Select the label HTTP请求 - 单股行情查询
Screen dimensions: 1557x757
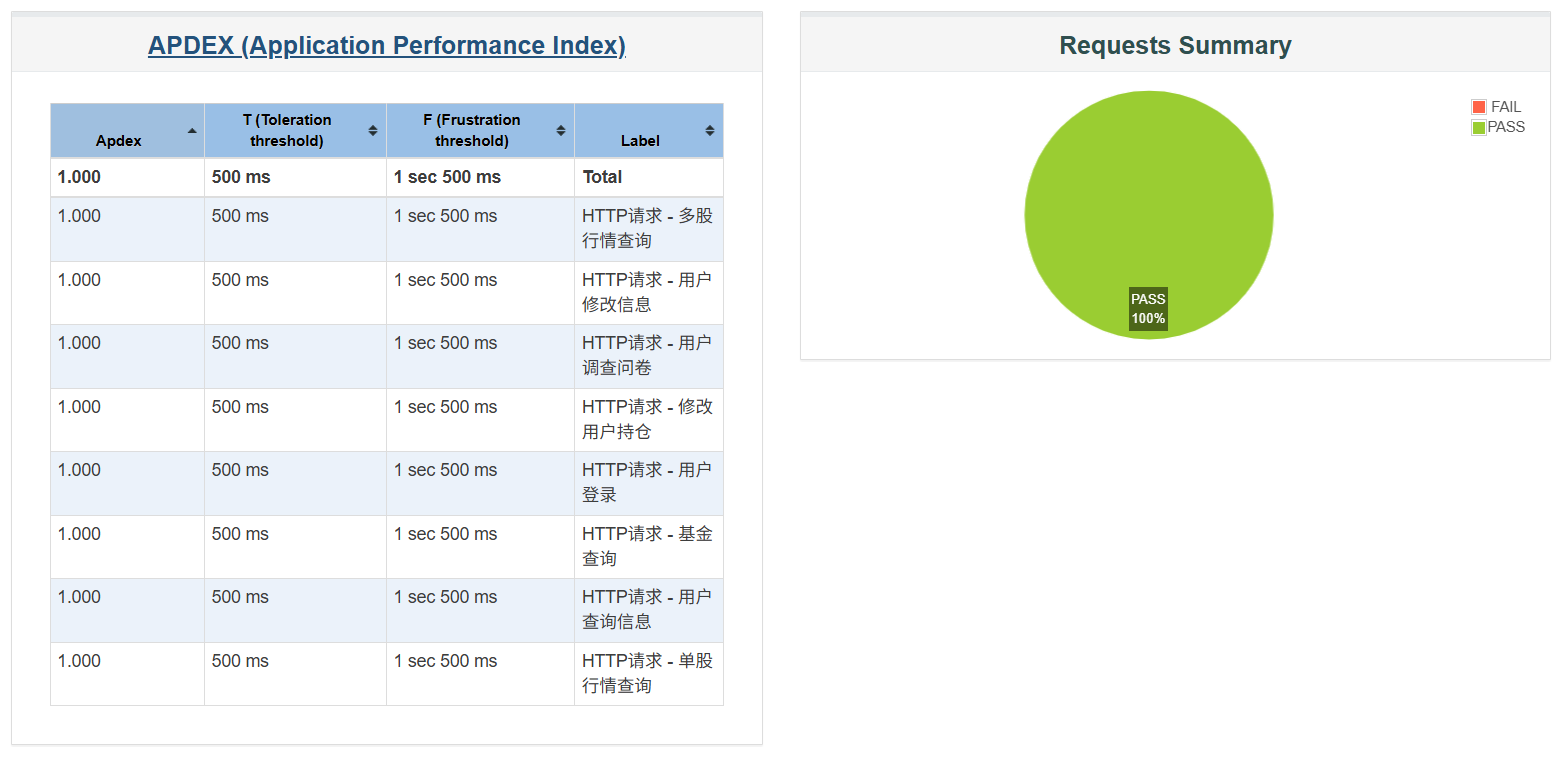click(x=648, y=673)
